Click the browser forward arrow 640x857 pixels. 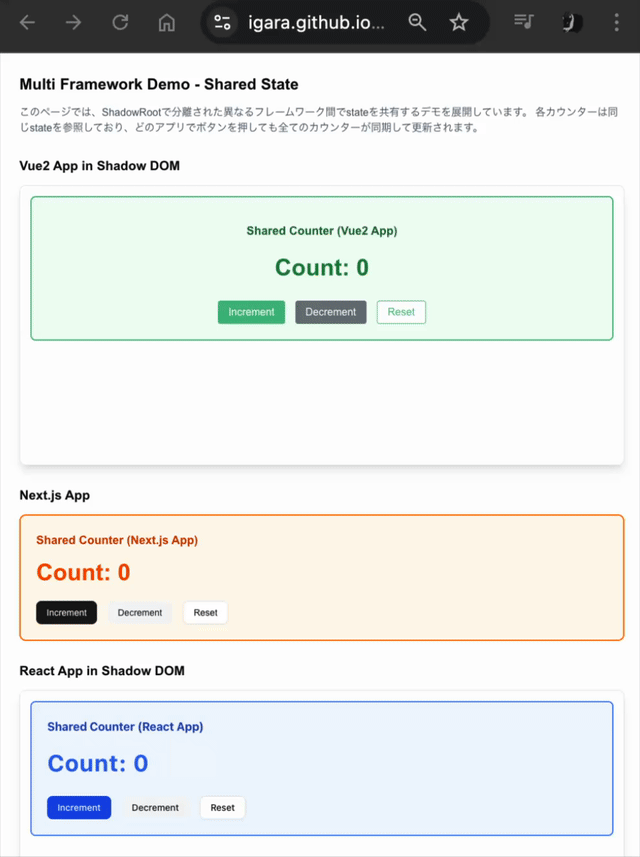74,23
